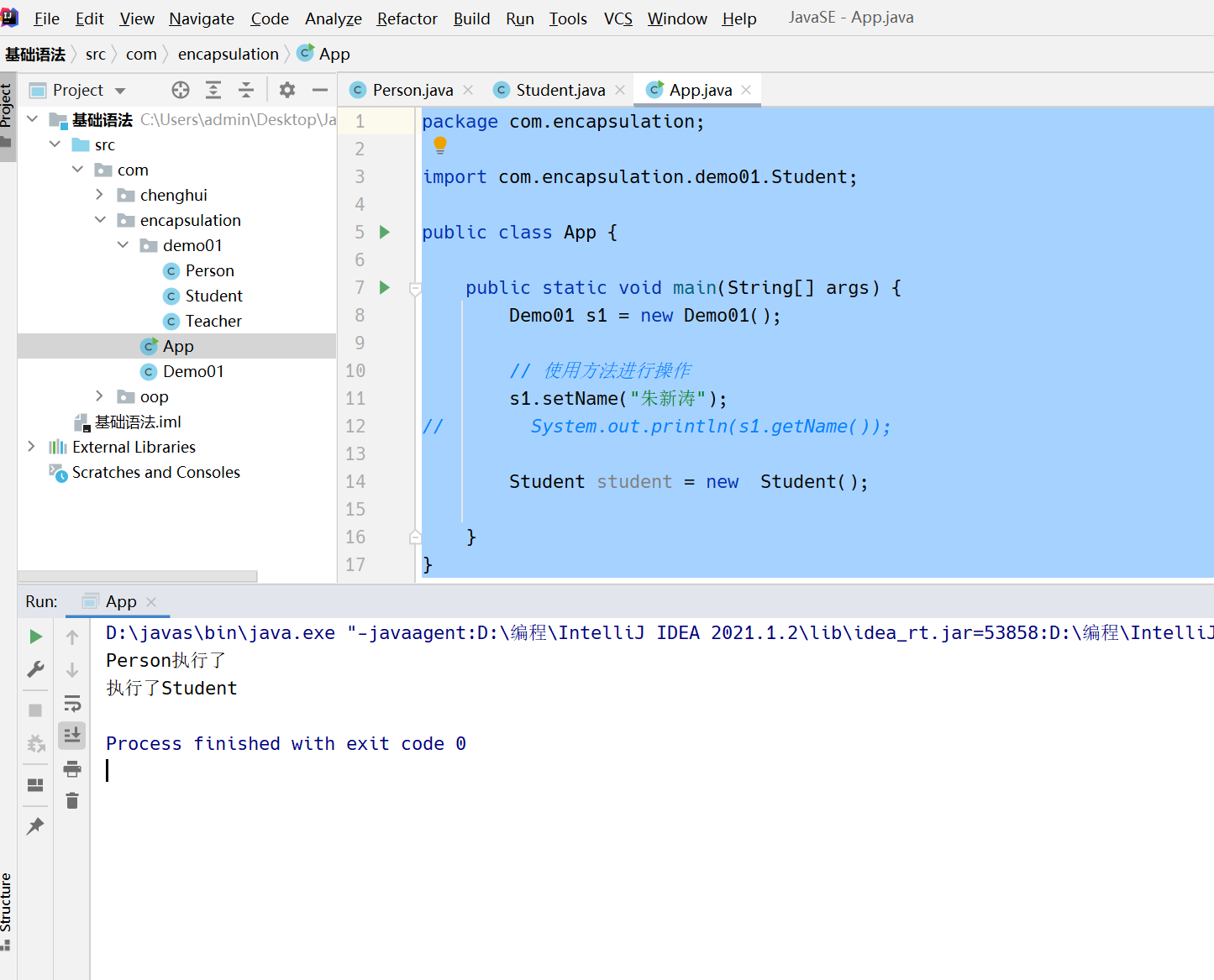This screenshot has height=980, width=1214.
Task: Collapse the com package
Action: click(x=77, y=170)
